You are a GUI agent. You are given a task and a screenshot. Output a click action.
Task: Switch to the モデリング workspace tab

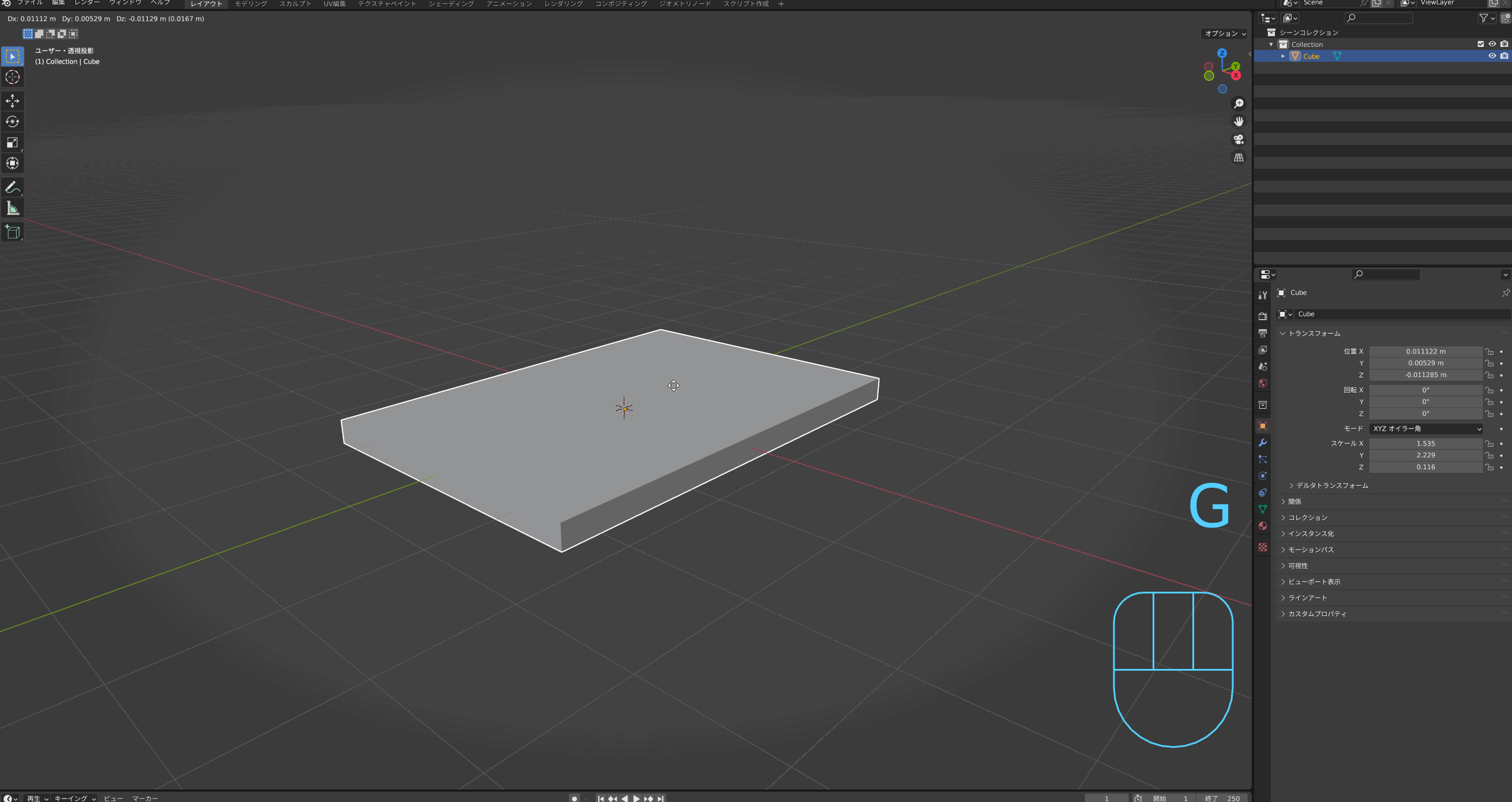pos(251,4)
